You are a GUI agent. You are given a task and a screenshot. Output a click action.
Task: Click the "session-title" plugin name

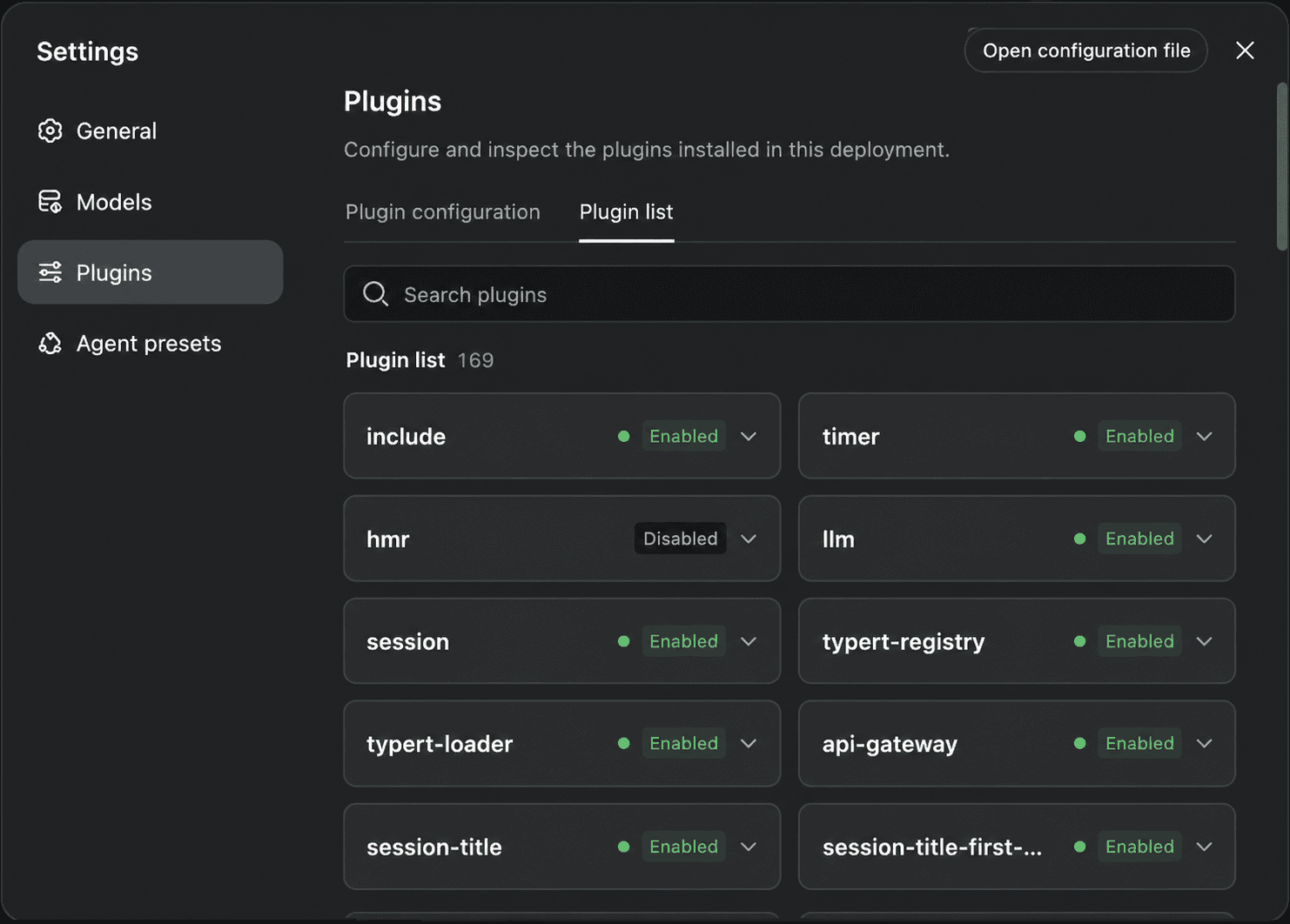pos(434,847)
